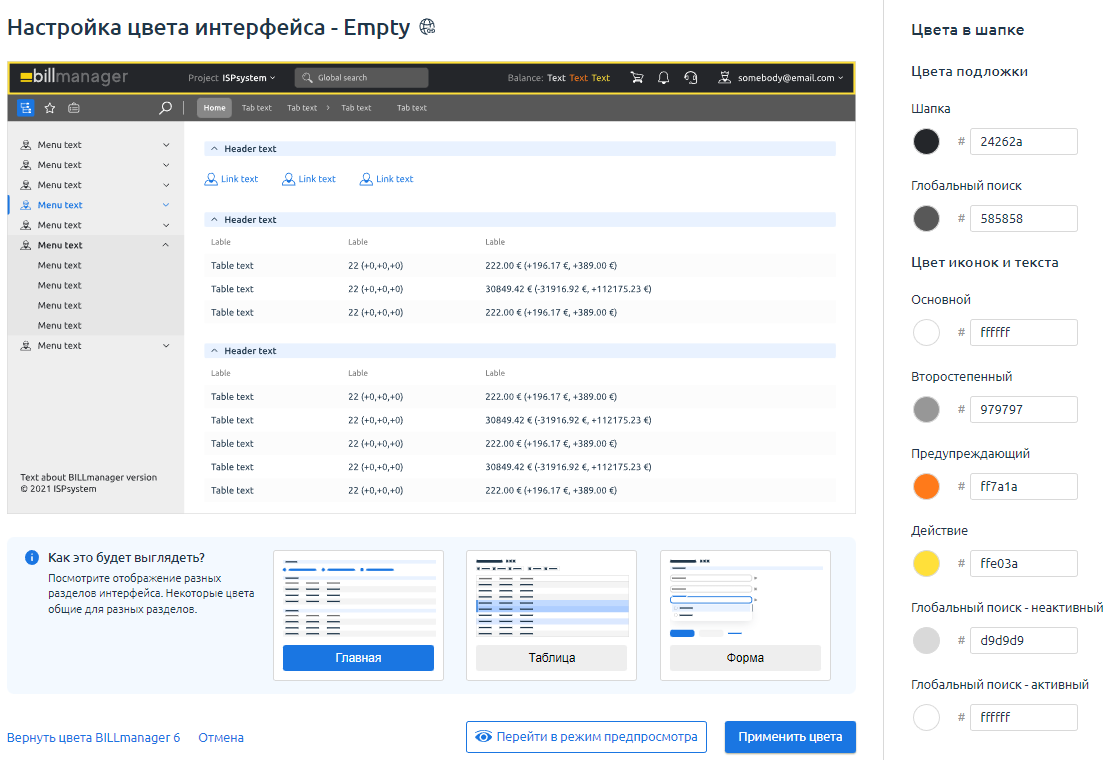The height and width of the screenshot is (760, 1117).
Task: Click Вернуть цвета BILLmanager 6 link
Action: 93,738
